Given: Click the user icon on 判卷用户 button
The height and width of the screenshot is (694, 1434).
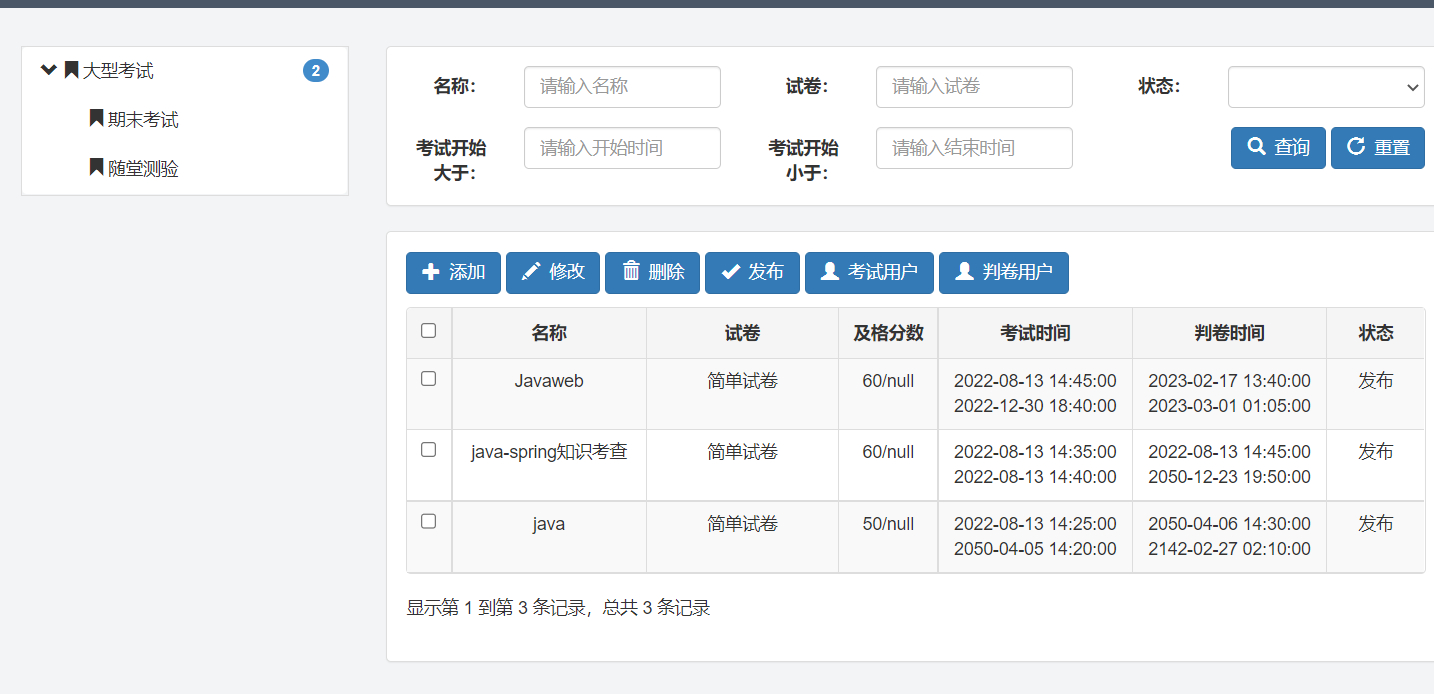Looking at the screenshot, I should [964, 272].
